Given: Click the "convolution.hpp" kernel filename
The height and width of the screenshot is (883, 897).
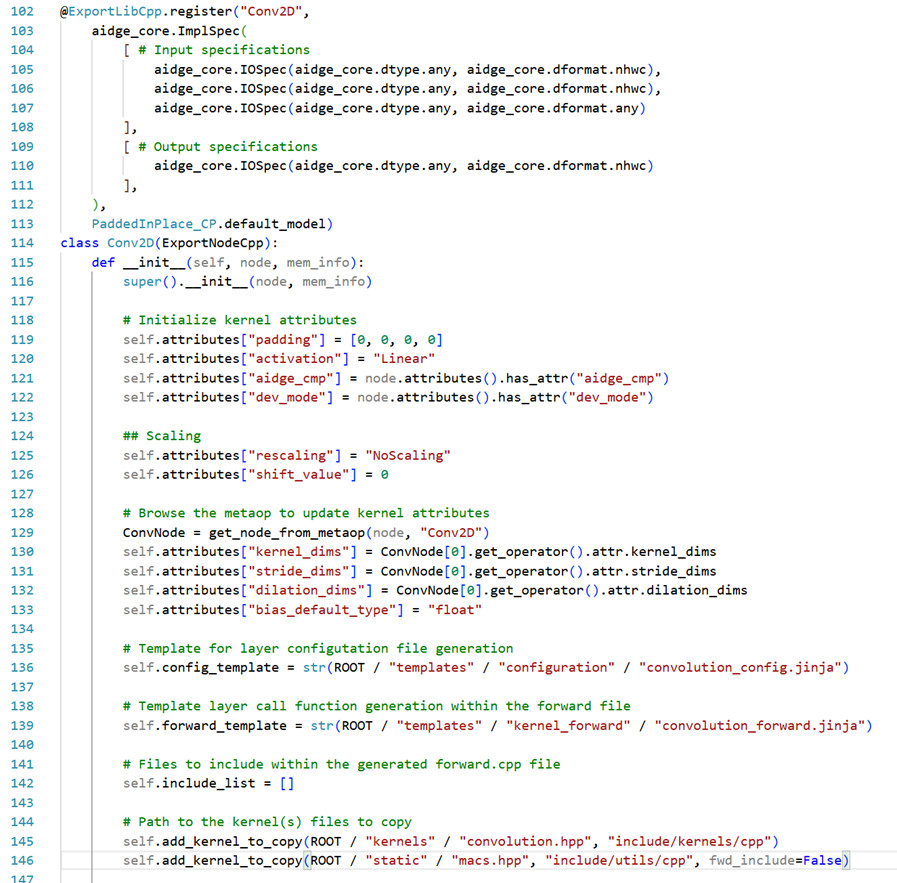Looking at the screenshot, I should 524,840.
